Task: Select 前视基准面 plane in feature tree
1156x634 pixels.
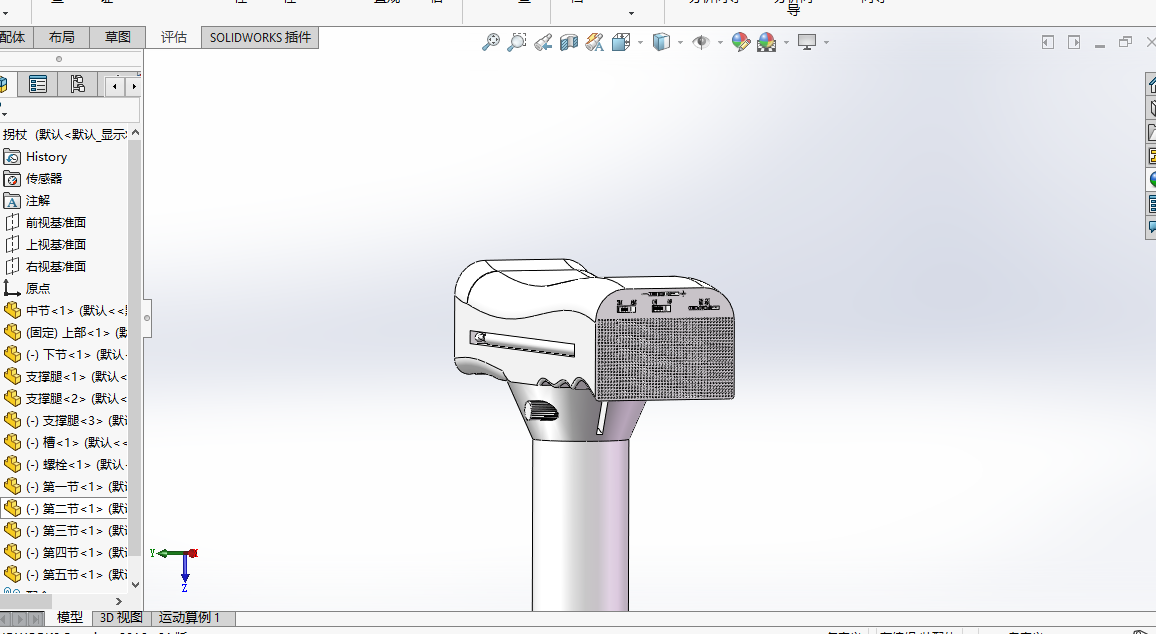Action: 55,223
